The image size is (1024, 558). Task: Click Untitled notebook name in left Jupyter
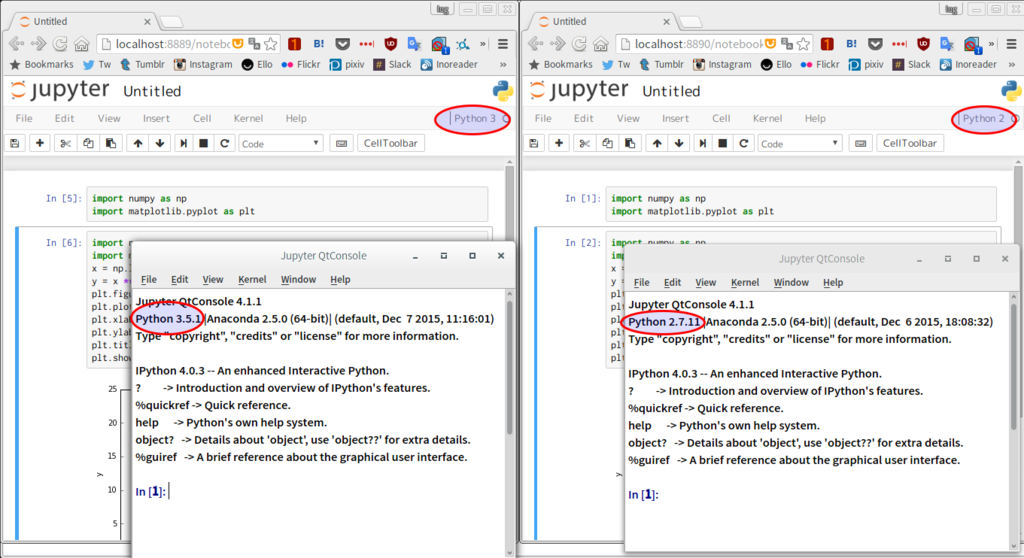coord(152,91)
